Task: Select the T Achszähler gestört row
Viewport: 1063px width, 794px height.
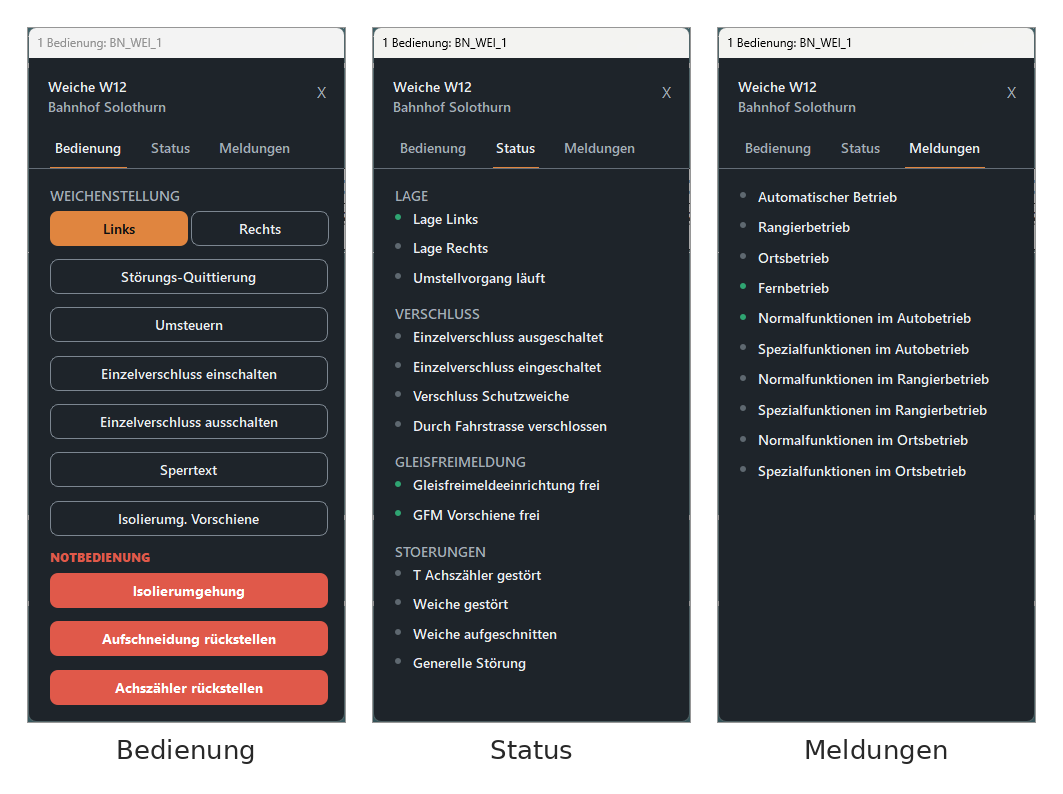Action: pos(468,575)
